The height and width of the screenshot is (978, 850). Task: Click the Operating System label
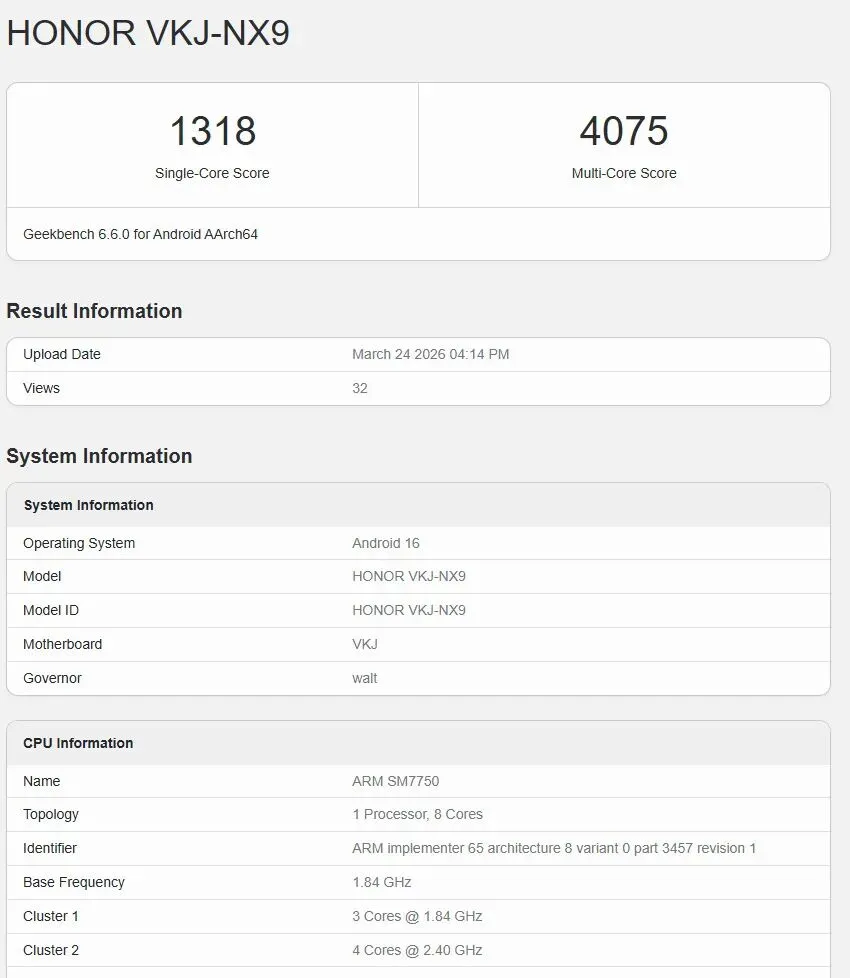click(x=79, y=543)
